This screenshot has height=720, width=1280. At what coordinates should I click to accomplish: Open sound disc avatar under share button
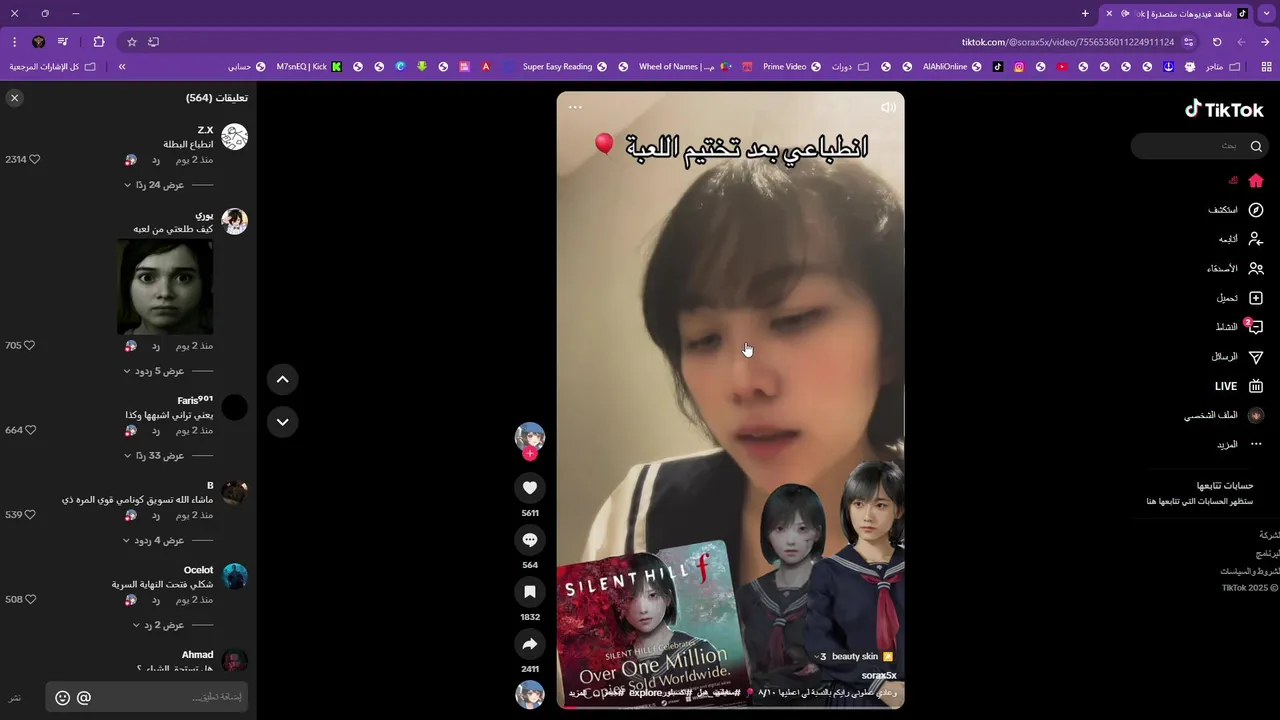coord(530,694)
